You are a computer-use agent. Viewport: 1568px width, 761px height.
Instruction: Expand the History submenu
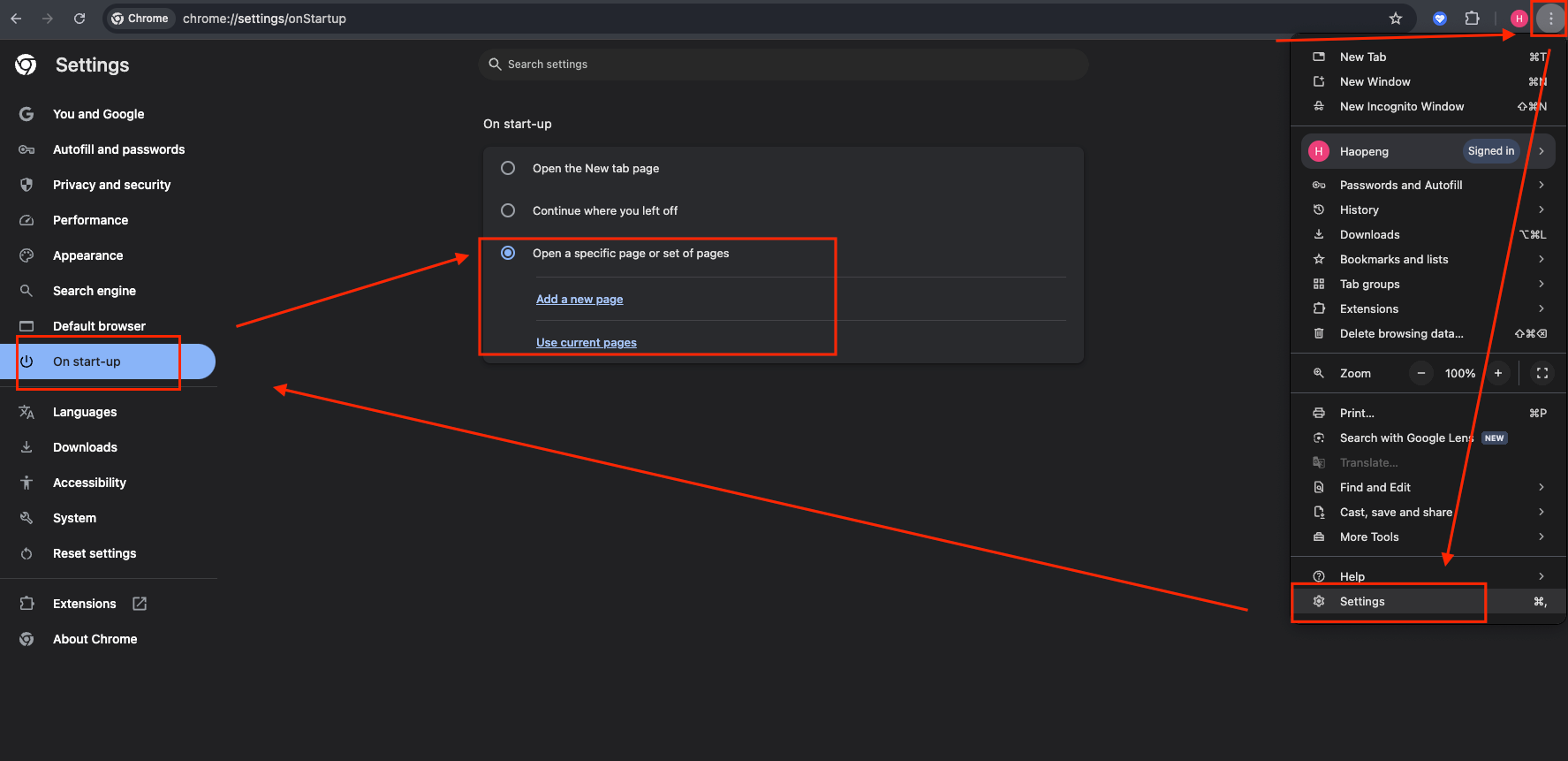pos(1541,209)
